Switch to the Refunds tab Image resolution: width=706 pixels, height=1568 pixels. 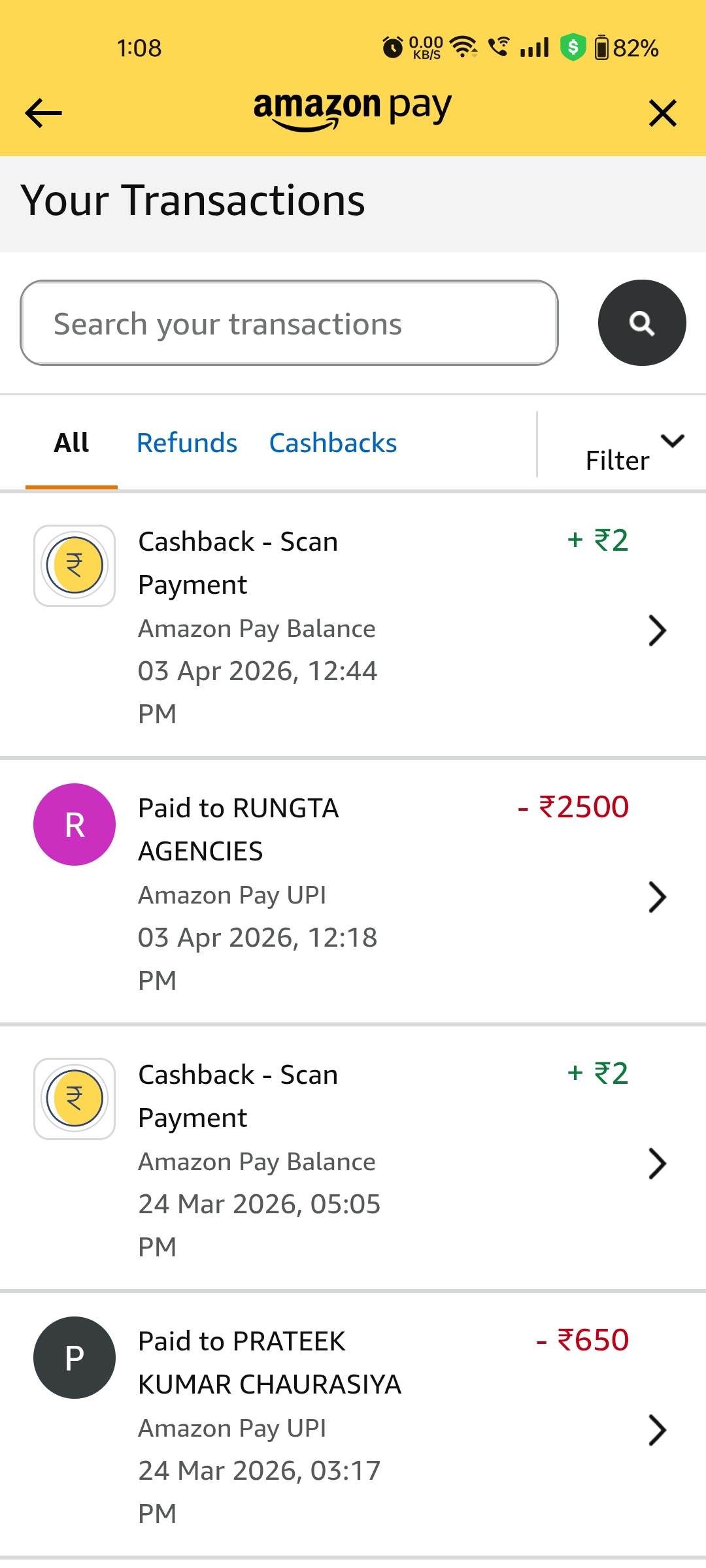pyautogui.click(x=187, y=443)
